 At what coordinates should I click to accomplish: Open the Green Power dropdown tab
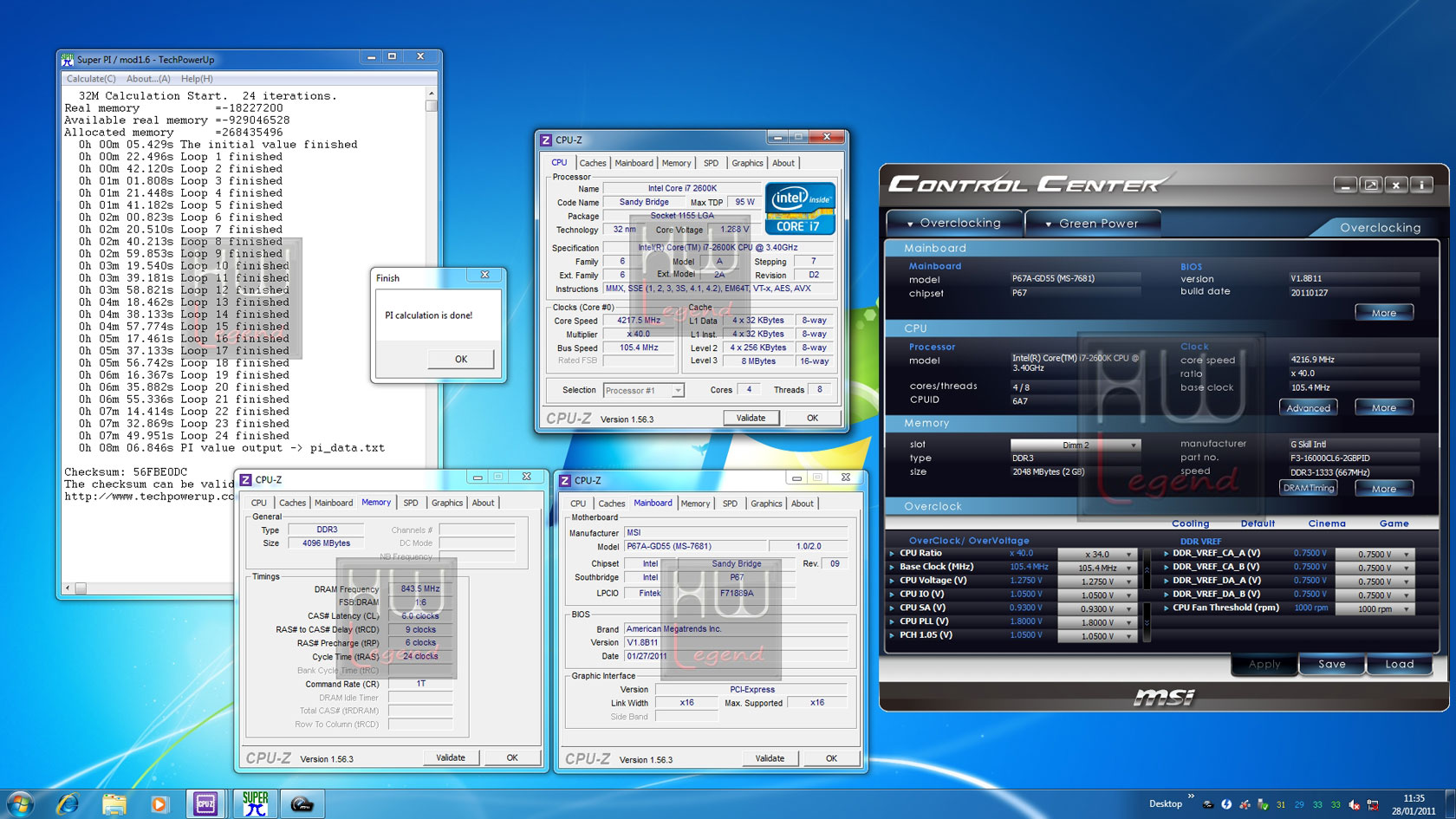coord(1093,224)
